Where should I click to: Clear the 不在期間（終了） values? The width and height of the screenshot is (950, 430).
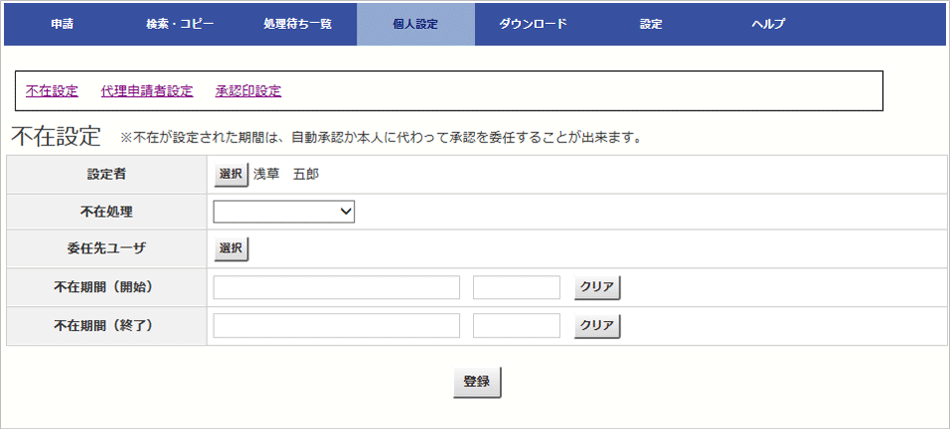tap(597, 326)
